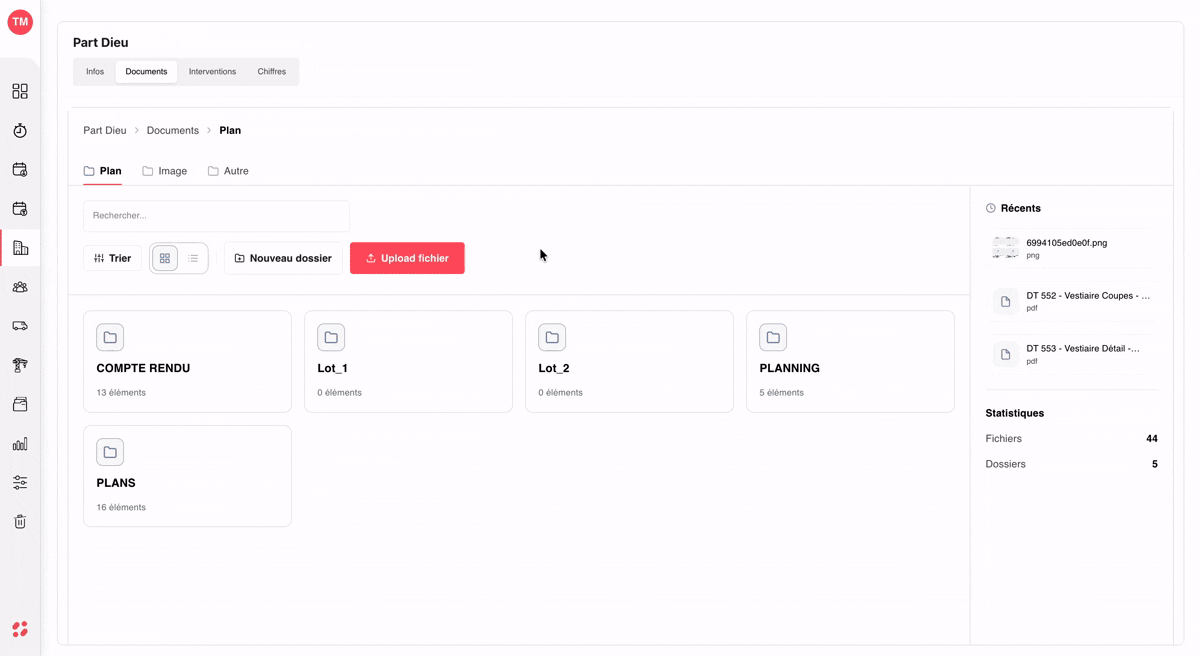Open the sliders settings icon in sidebar
This screenshot has width=1200, height=656.
(x=20, y=482)
